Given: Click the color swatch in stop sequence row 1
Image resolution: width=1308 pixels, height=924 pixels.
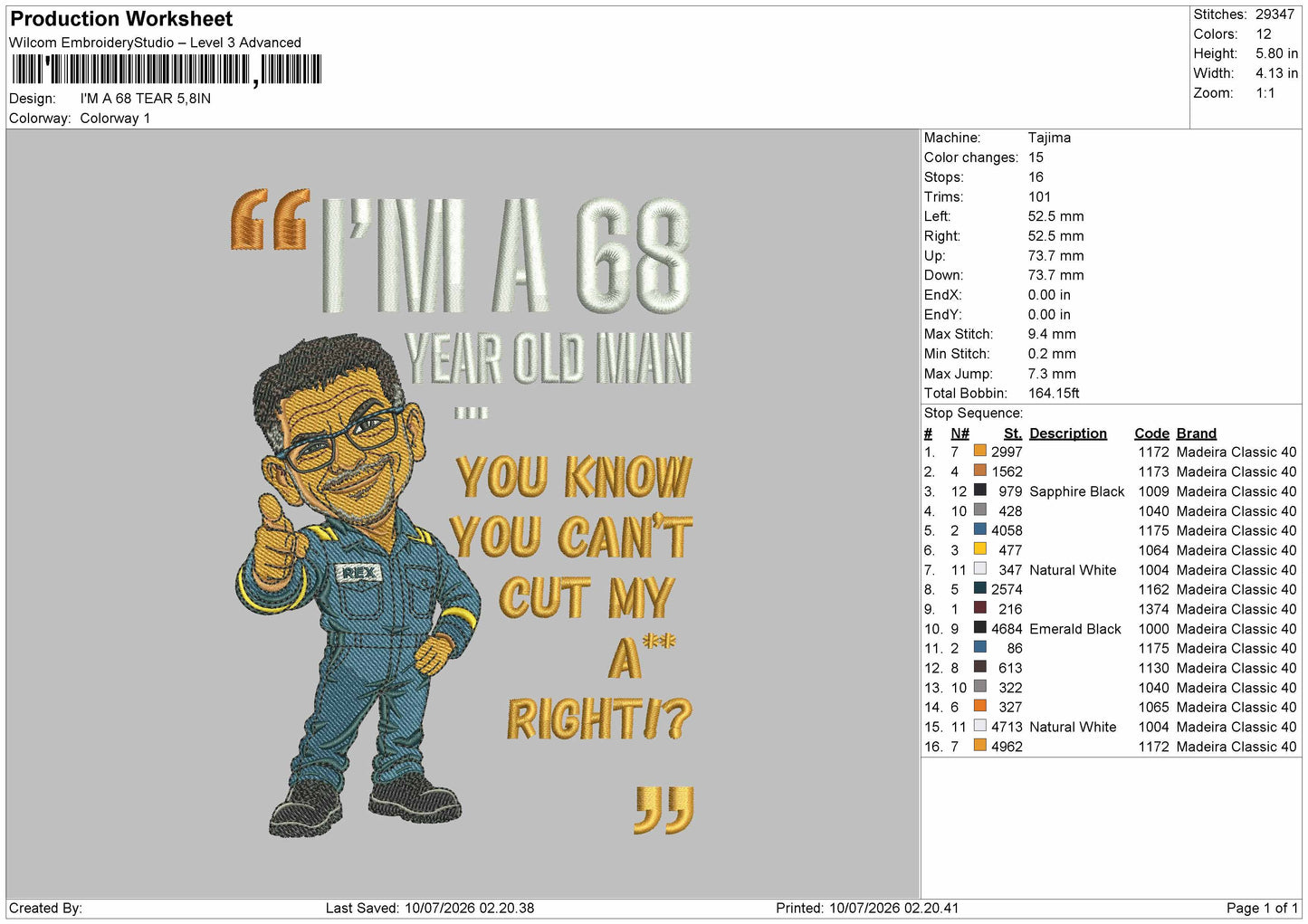Looking at the screenshot, I should (x=979, y=451).
